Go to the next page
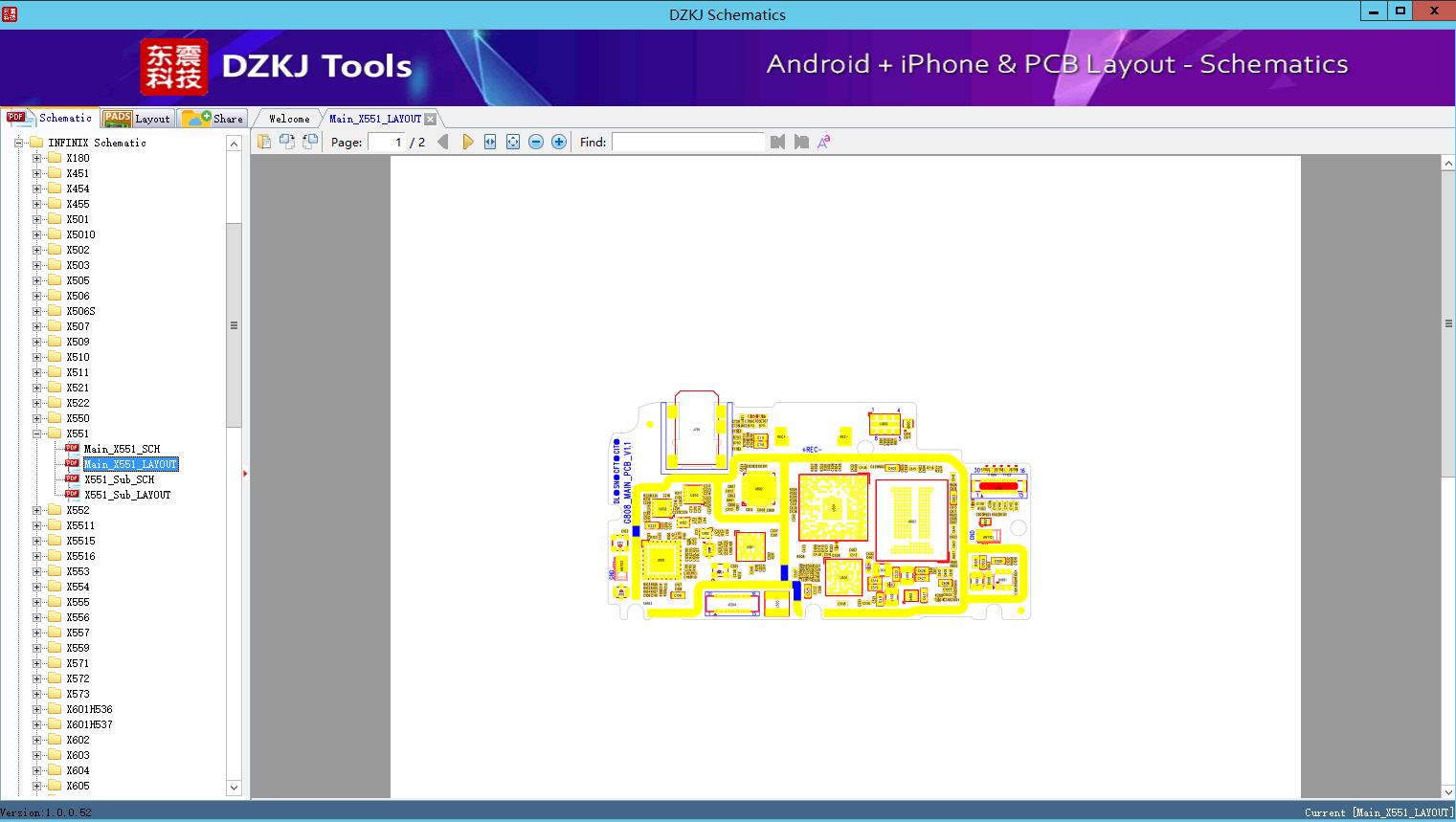Image resolution: width=1456 pixels, height=822 pixels. tap(467, 142)
